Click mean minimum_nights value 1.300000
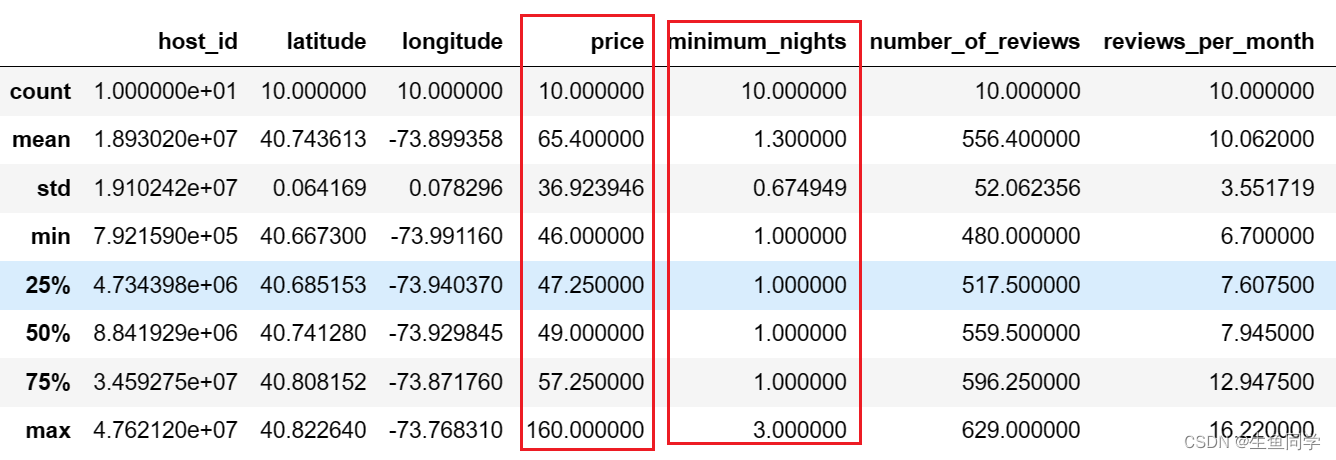Screen dimensions: 1336x460 799,139
